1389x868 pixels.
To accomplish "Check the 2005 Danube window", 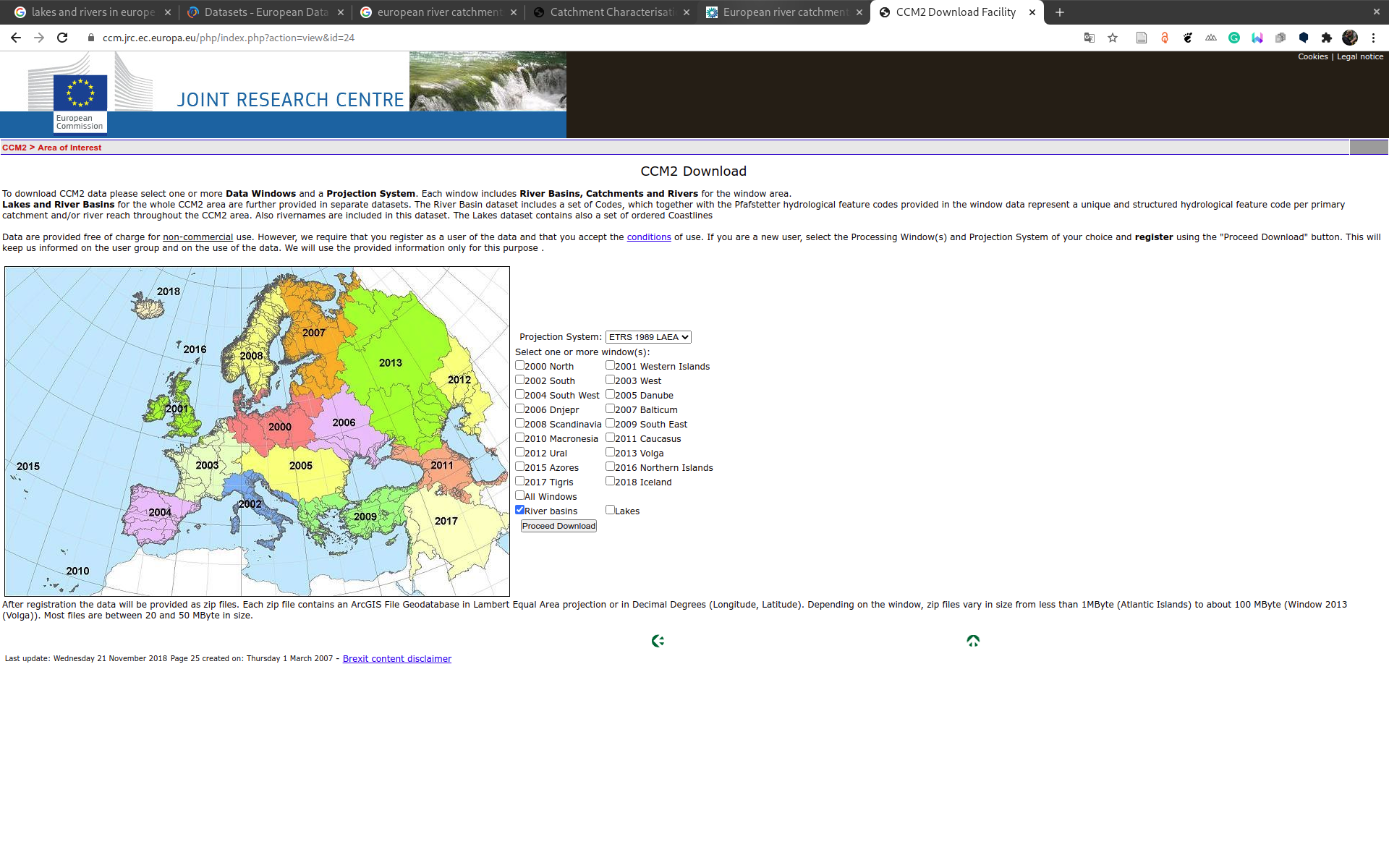I will [610, 394].
